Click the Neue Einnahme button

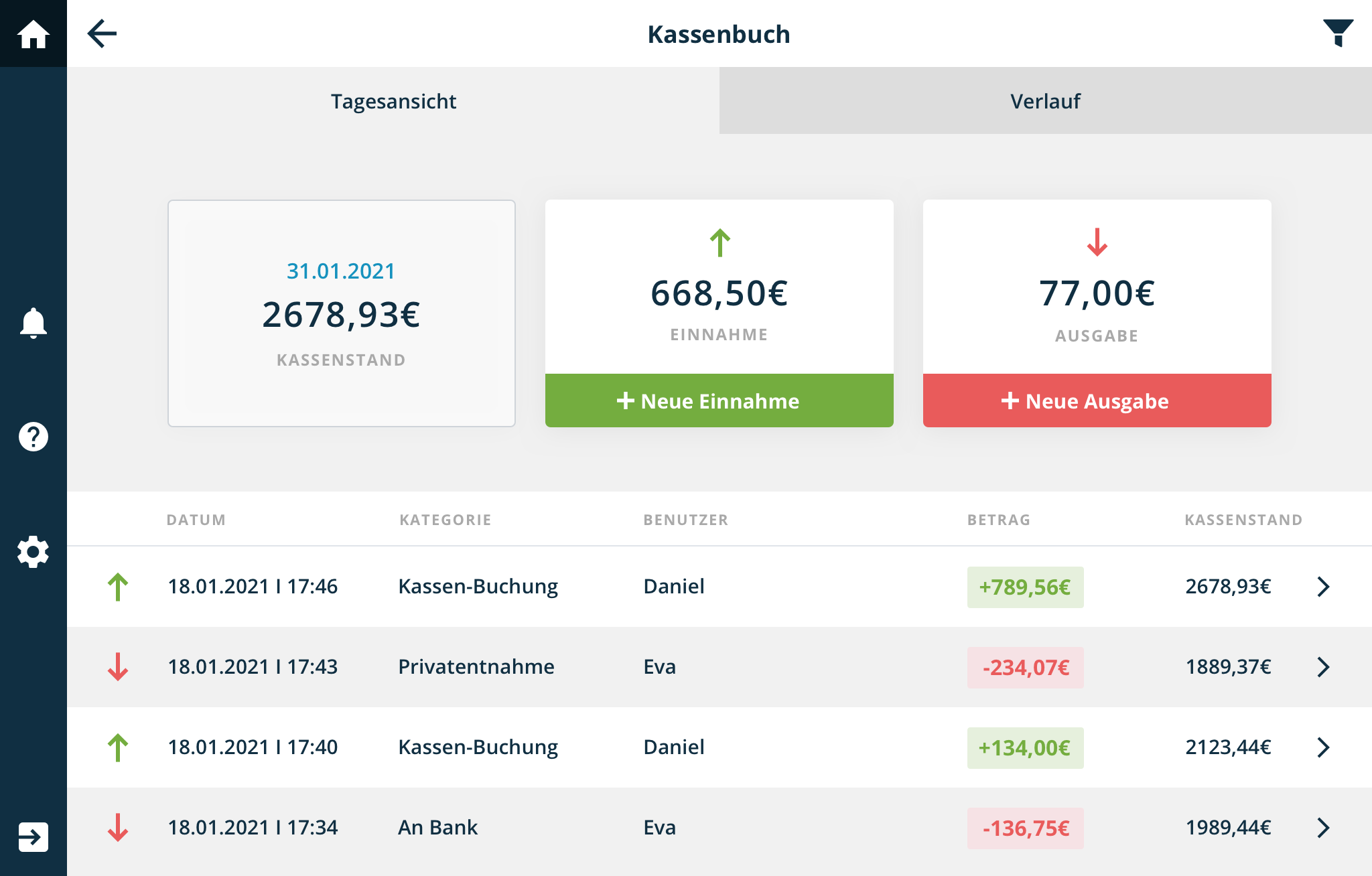click(719, 400)
